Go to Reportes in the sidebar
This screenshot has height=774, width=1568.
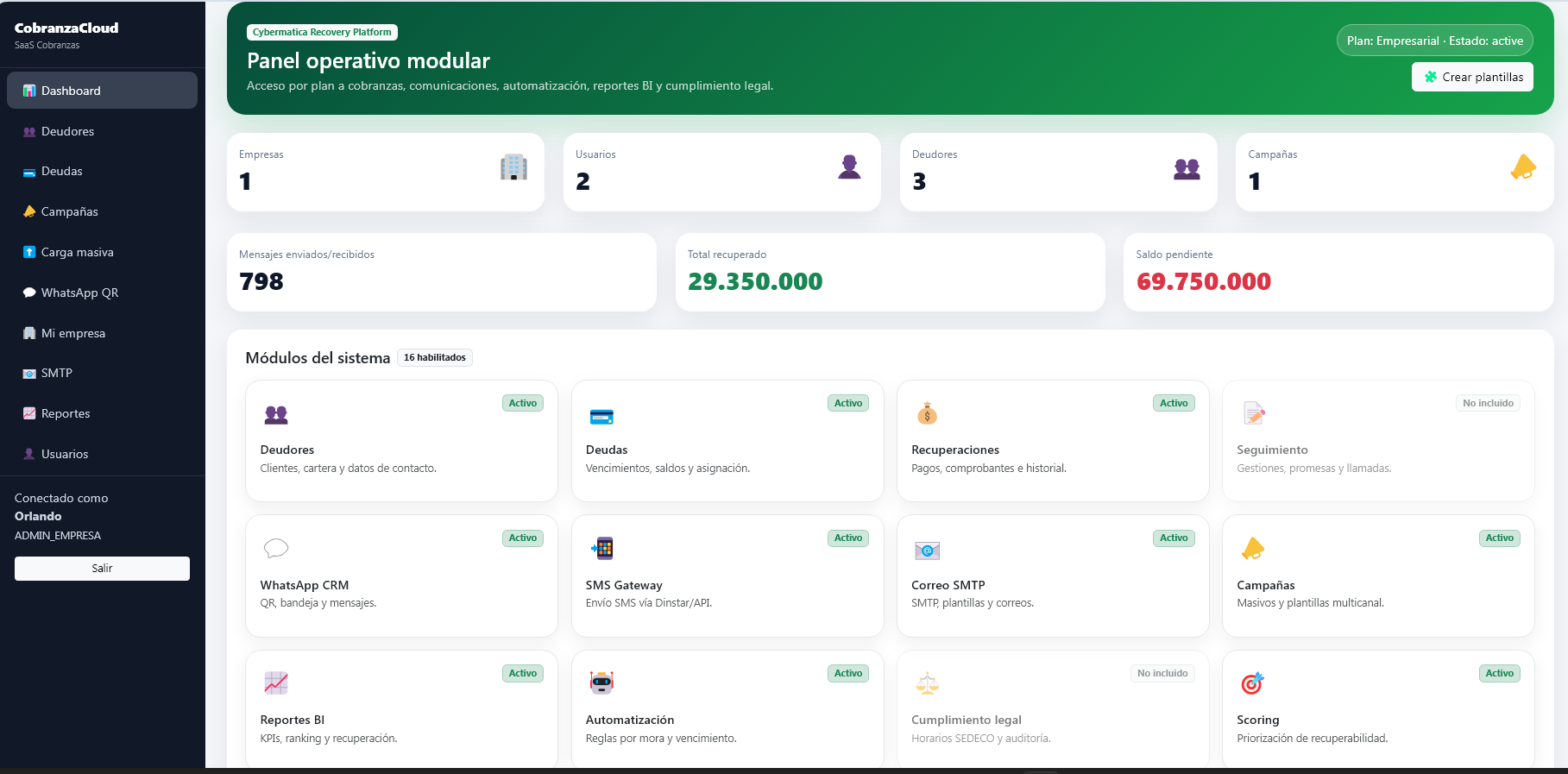(102, 413)
